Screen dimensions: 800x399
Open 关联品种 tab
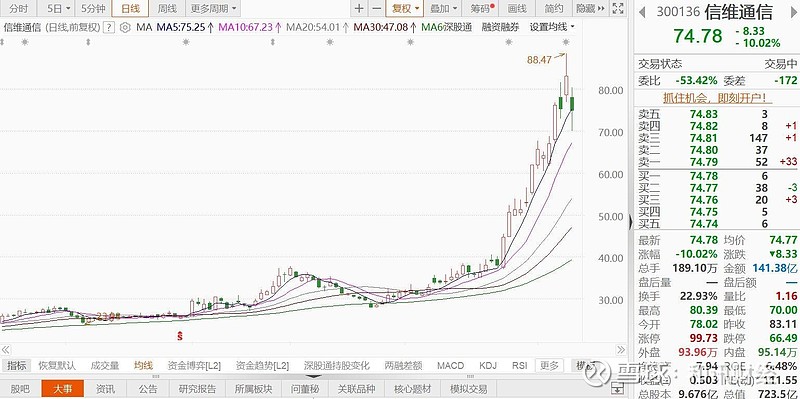coord(356,389)
